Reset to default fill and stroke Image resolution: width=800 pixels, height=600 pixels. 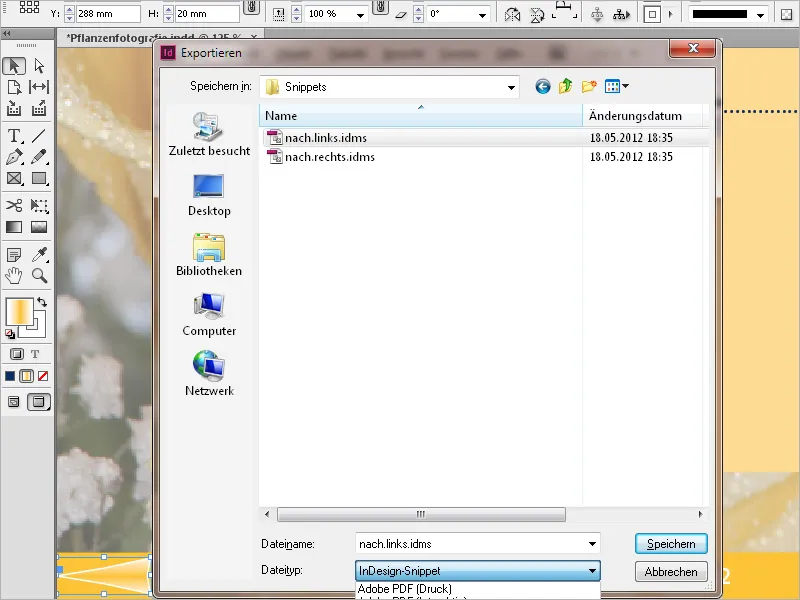point(10,334)
